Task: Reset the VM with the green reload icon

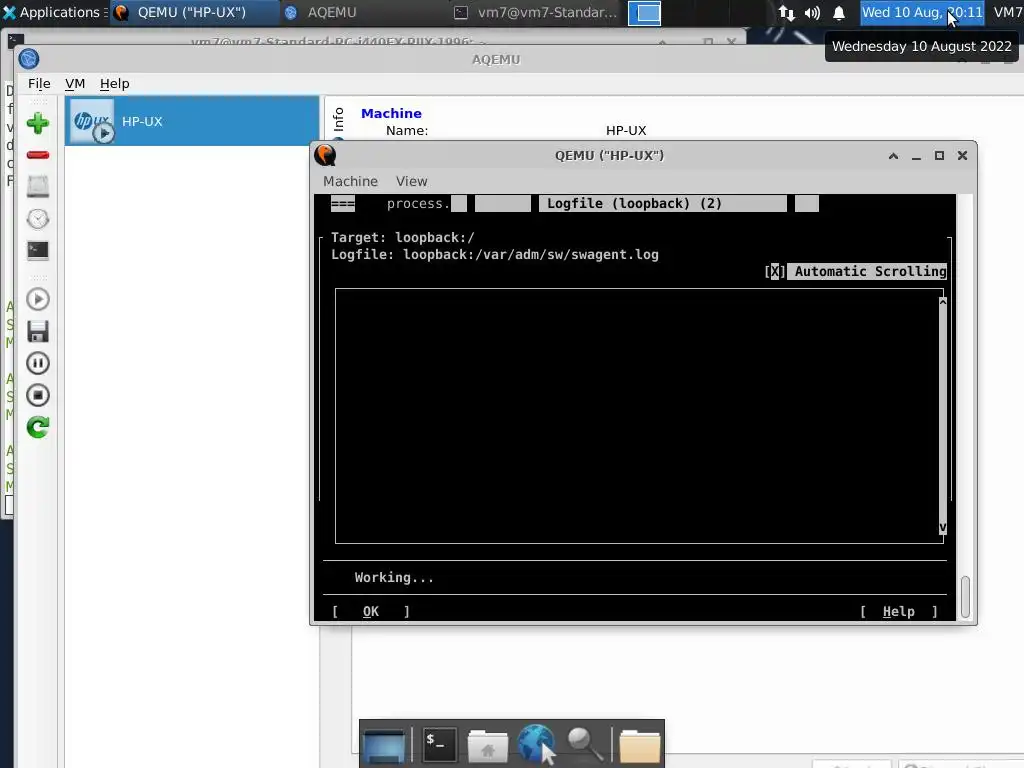Action: coord(37,427)
